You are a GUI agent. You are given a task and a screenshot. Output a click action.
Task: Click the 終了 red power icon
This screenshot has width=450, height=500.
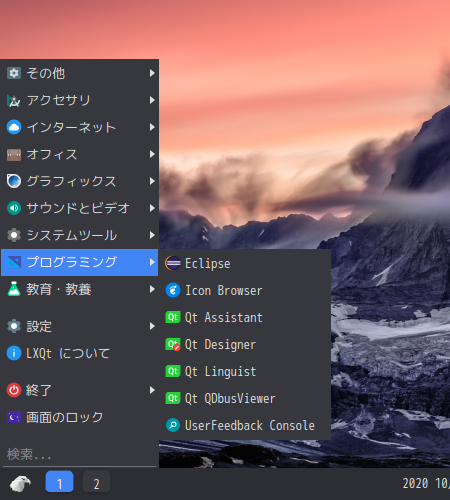[x=14, y=390]
